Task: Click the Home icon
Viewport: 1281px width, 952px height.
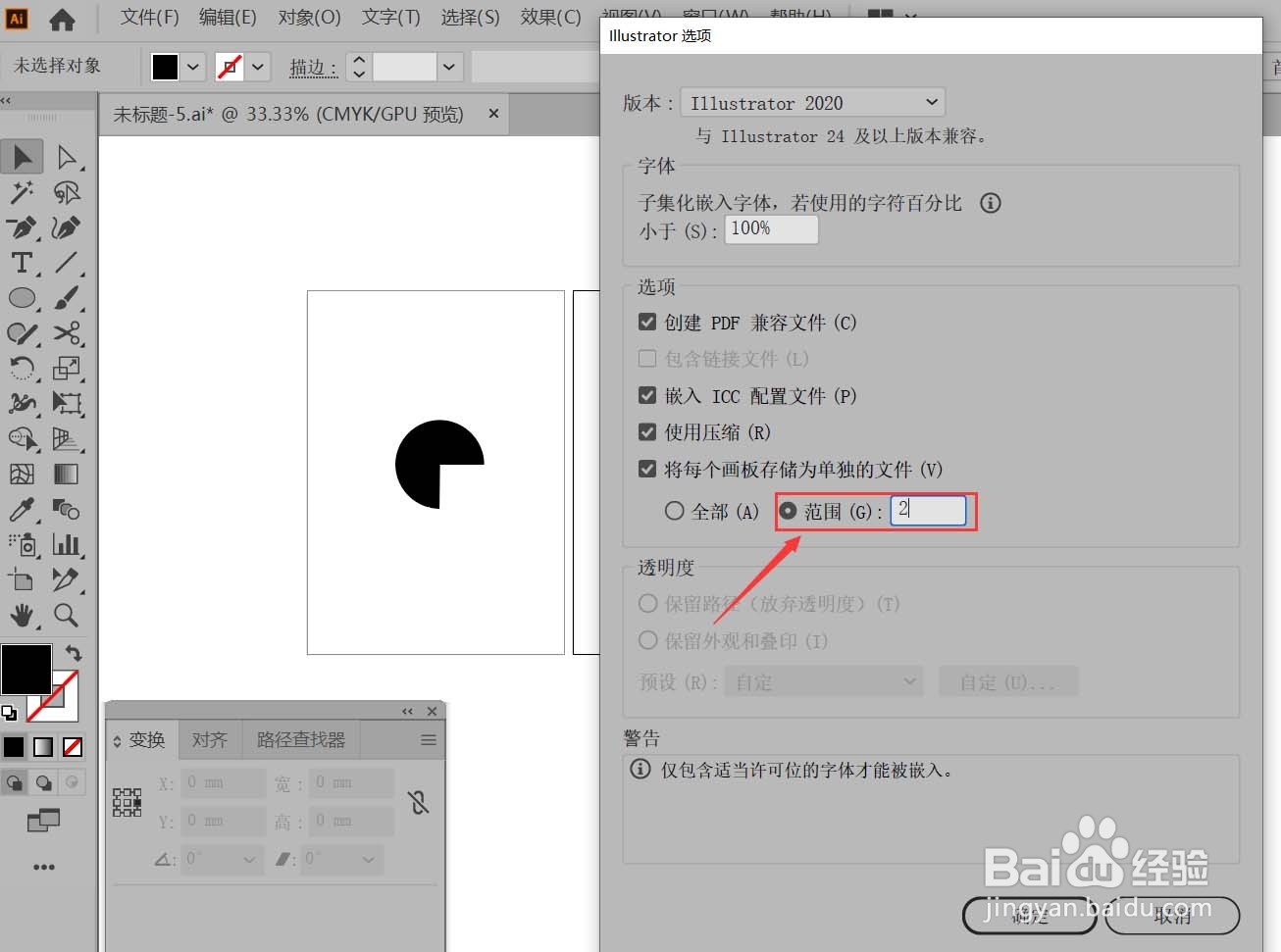Action: 62,19
